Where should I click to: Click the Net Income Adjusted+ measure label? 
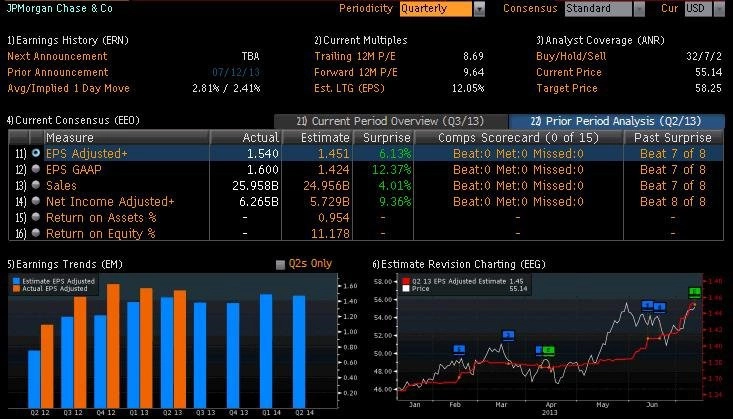[110, 201]
